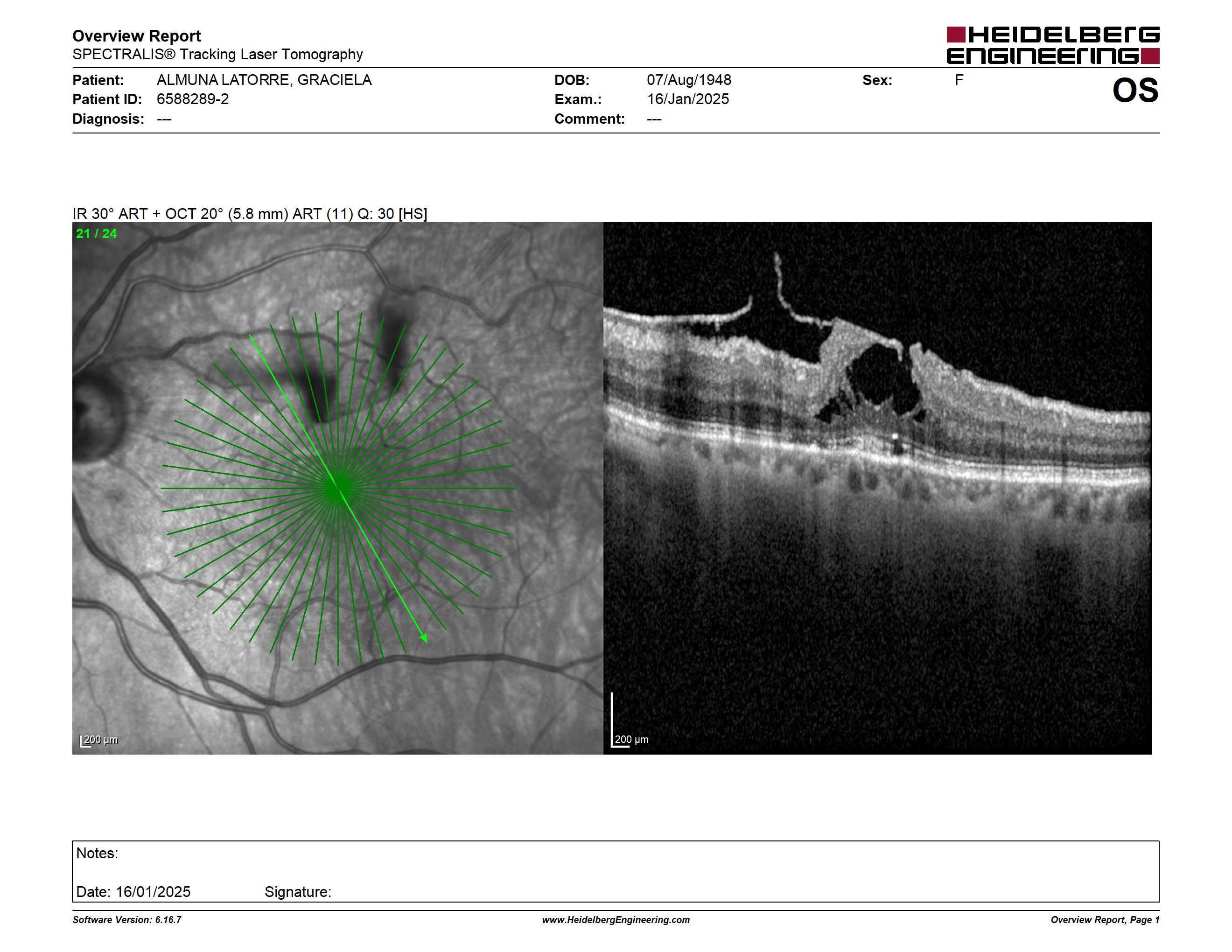1232x952 pixels.
Task: Click the green 21 / 24 scan counter
Action: (97, 233)
